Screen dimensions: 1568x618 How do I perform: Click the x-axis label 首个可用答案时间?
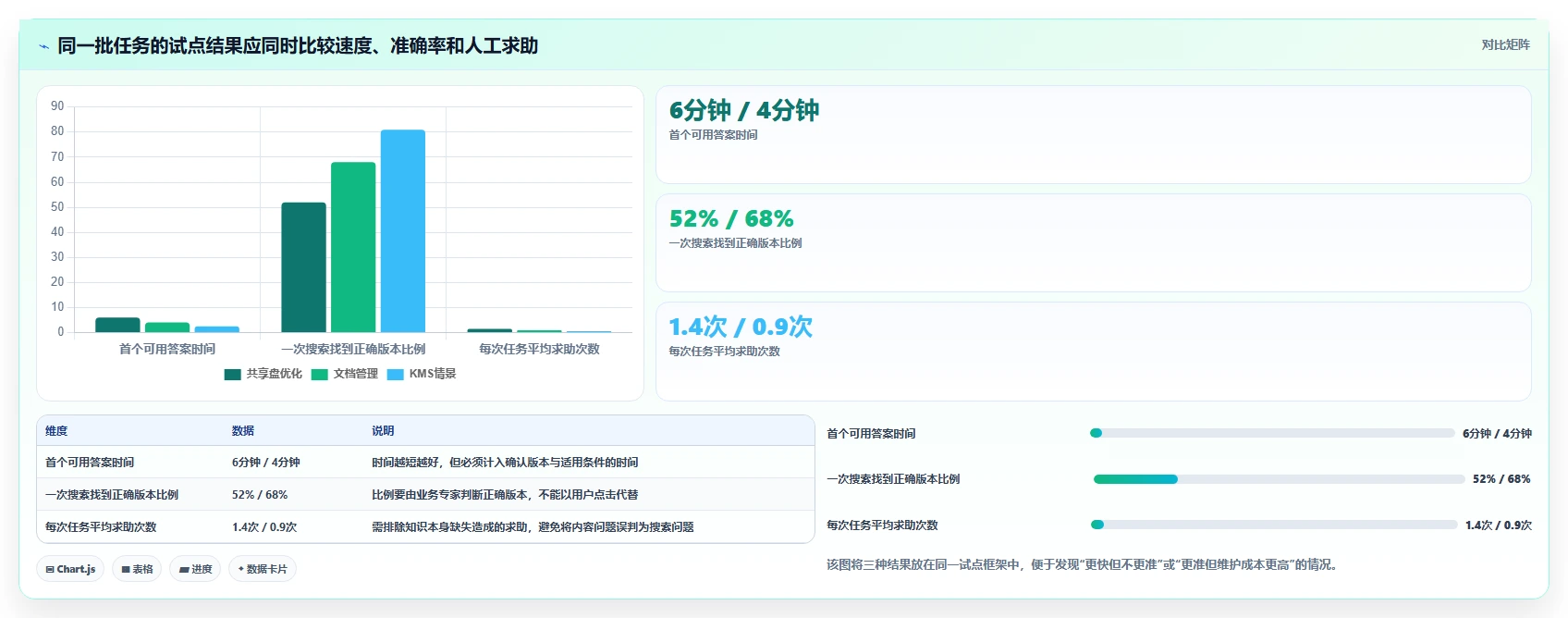tap(167, 349)
